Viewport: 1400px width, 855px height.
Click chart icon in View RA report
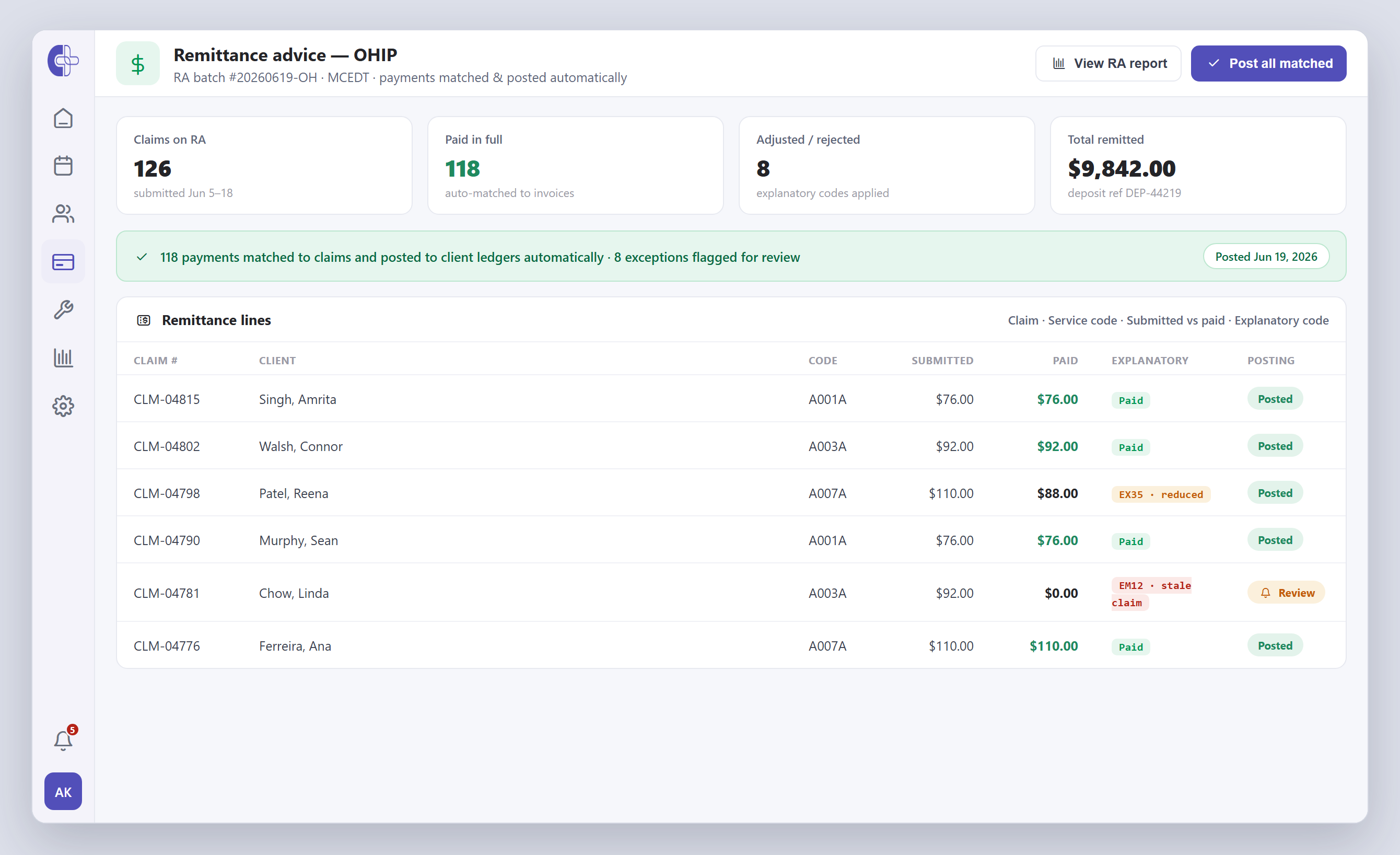pyautogui.click(x=1058, y=64)
